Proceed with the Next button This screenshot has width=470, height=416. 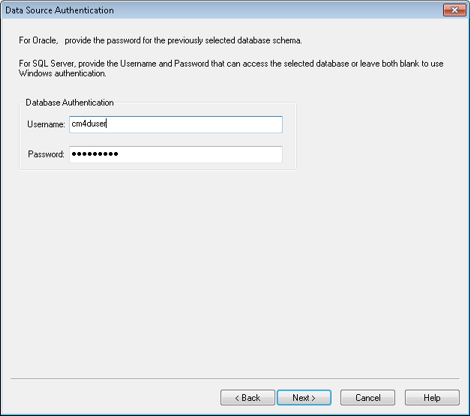304,398
